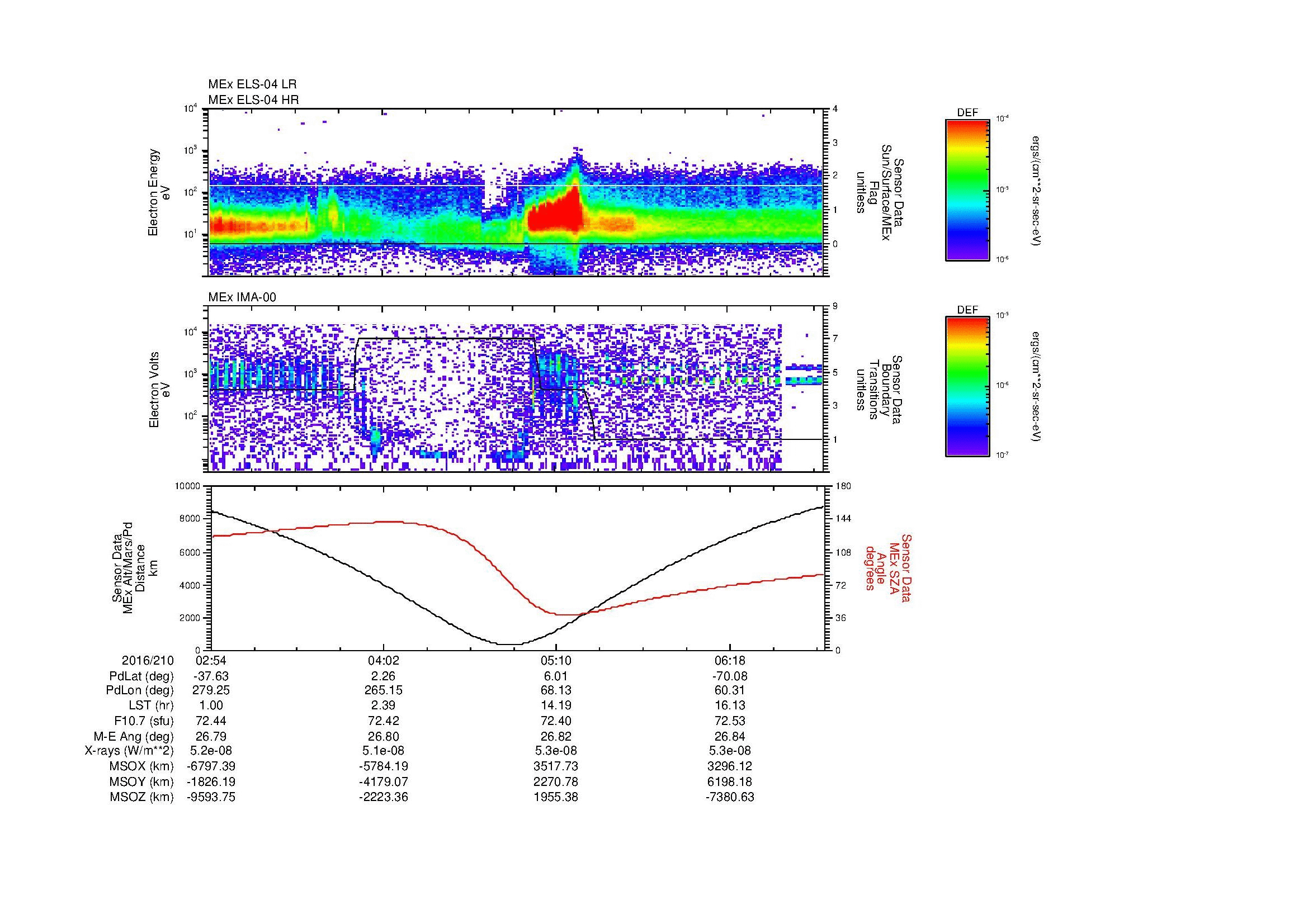1308x924 pixels.
Task: Click the lower DEF color bar
Action: 967,387
